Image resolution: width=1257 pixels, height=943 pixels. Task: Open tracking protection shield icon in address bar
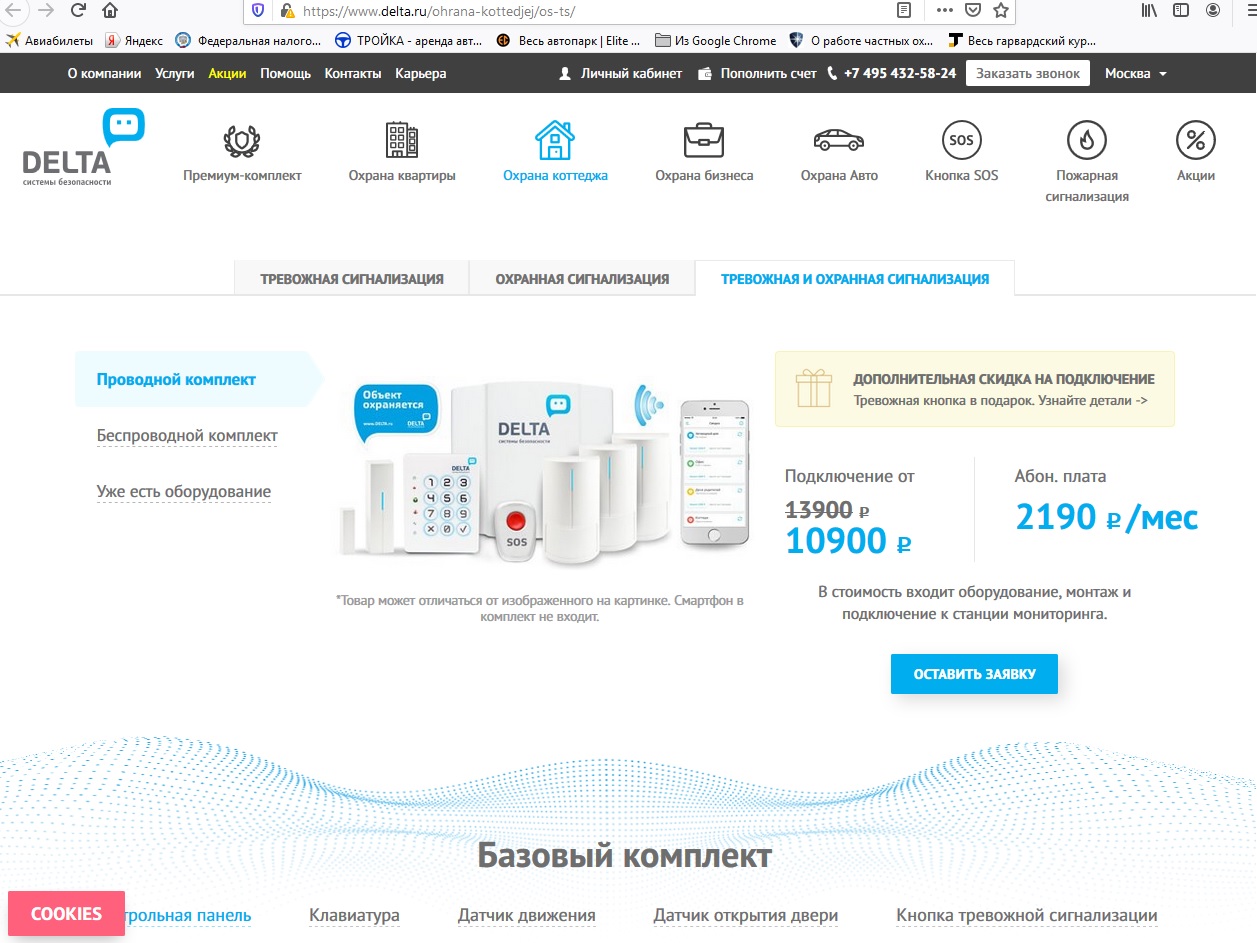259,11
